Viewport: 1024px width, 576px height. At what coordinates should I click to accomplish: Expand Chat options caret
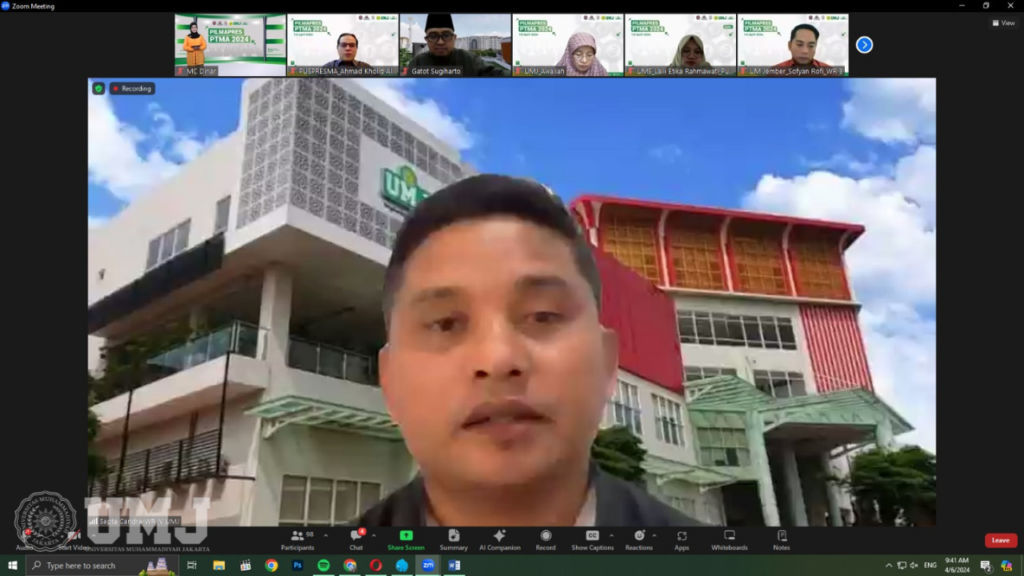(x=374, y=536)
